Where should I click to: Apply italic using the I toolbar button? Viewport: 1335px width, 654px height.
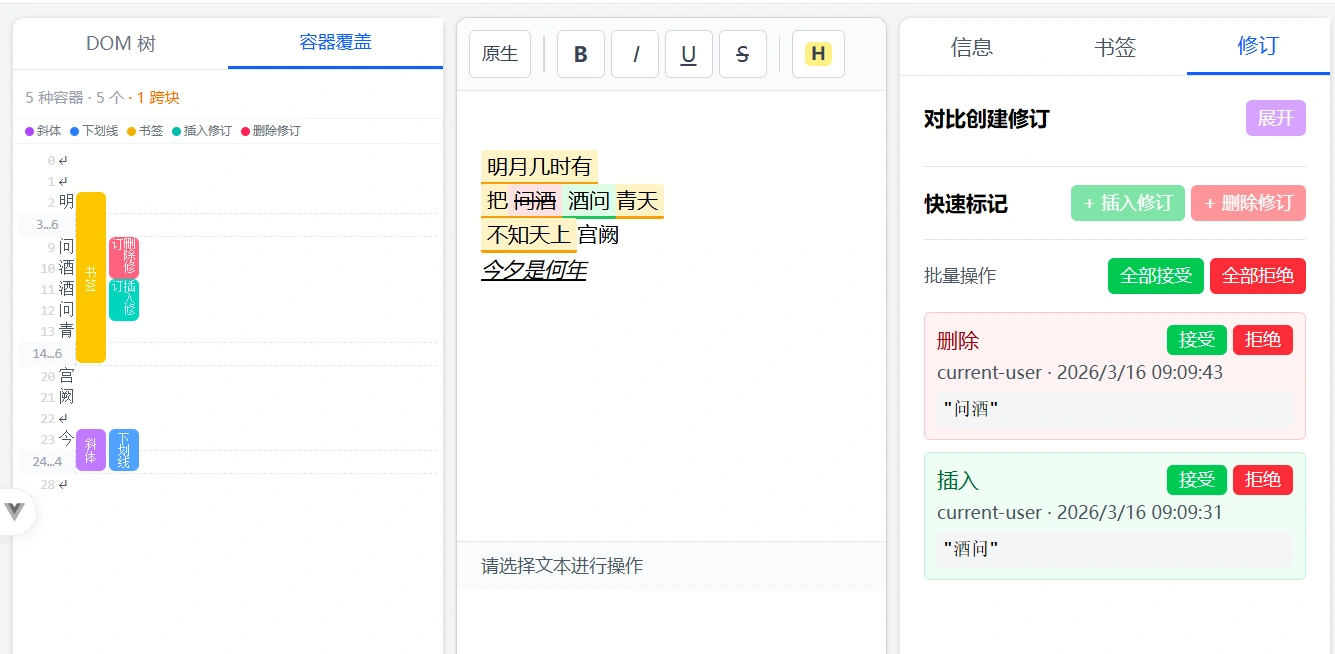click(x=635, y=54)
